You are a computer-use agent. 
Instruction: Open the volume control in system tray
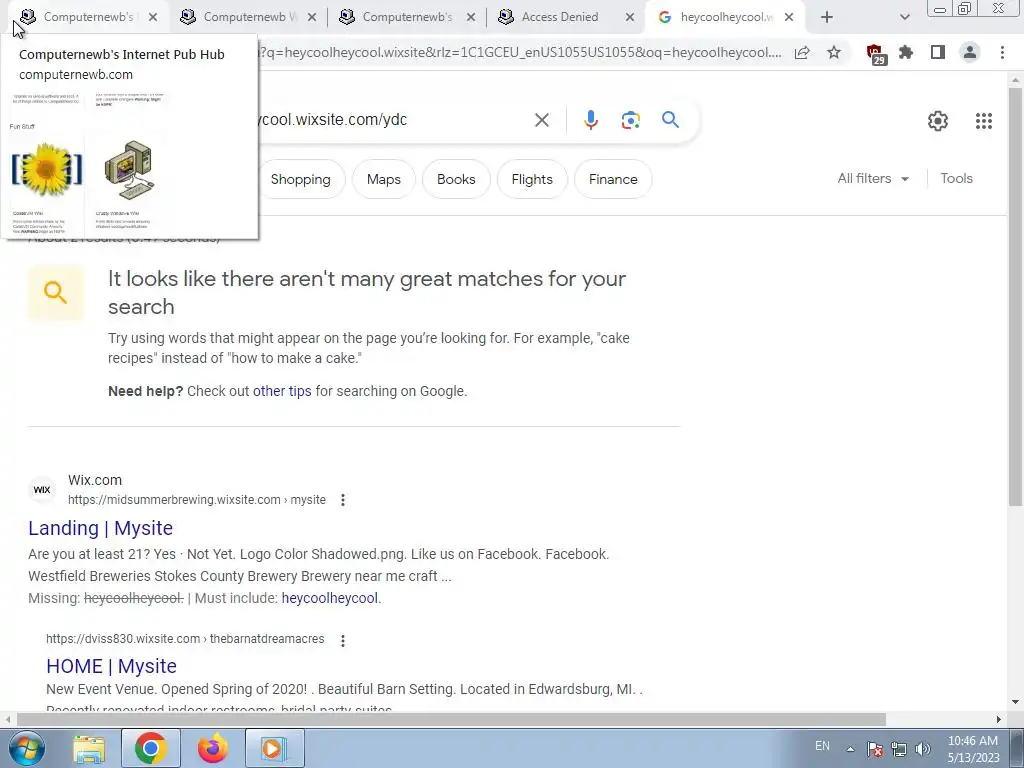click(923, 749)
